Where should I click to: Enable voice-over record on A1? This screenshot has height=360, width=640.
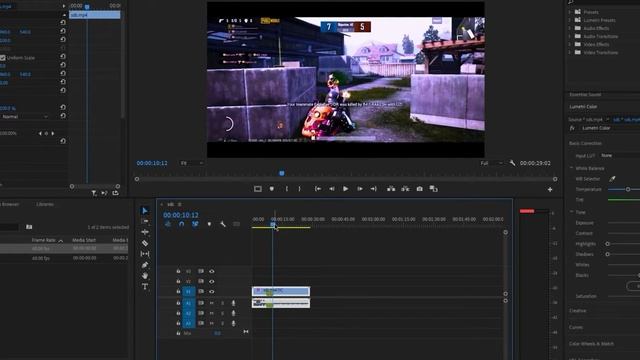pyautogui.click(x=233, y=303)
